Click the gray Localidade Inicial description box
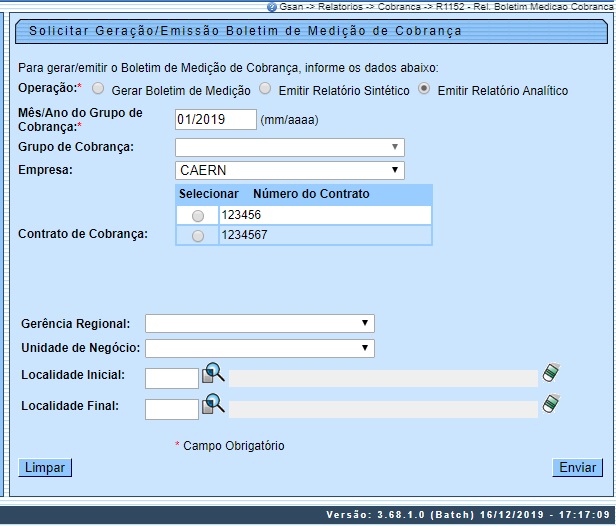Image resolution: width=616 pixels, height=526 pixels. point(383,378)
